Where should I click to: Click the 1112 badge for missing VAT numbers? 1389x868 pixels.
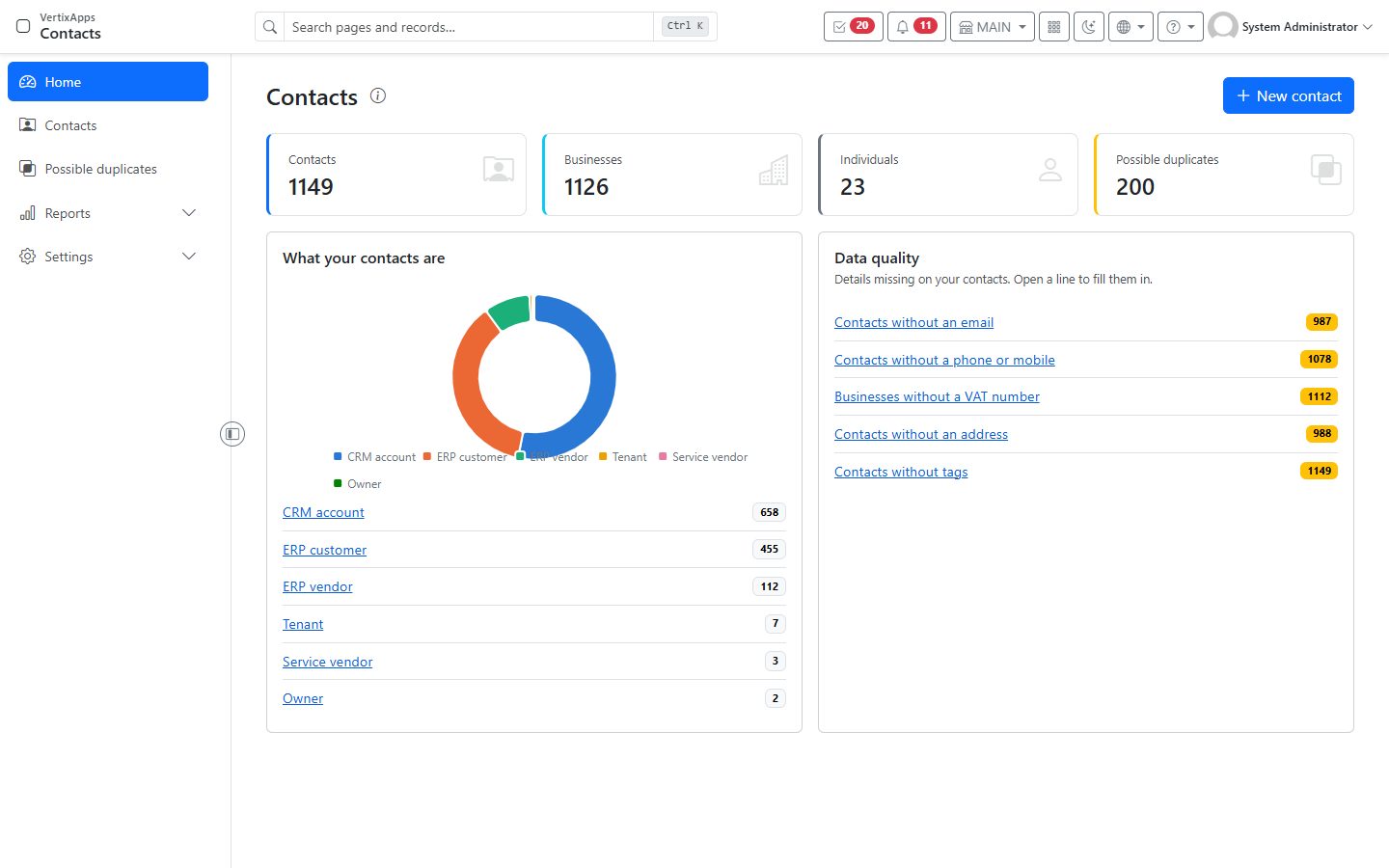(x=1320, y=396)
